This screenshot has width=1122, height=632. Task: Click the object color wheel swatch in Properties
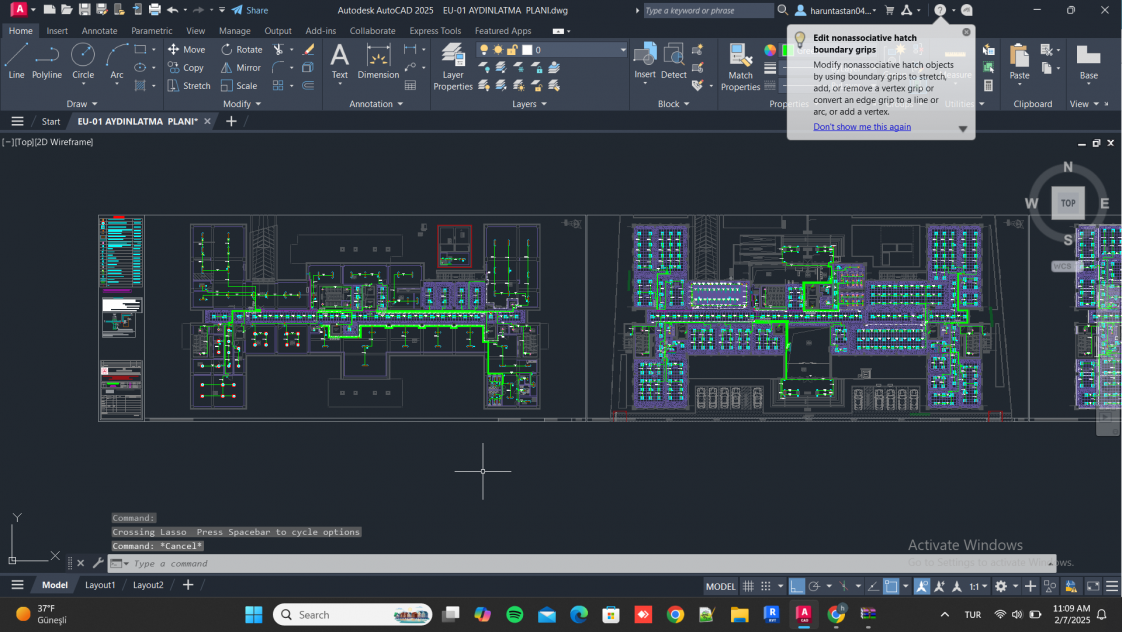(x=770, y=49)
